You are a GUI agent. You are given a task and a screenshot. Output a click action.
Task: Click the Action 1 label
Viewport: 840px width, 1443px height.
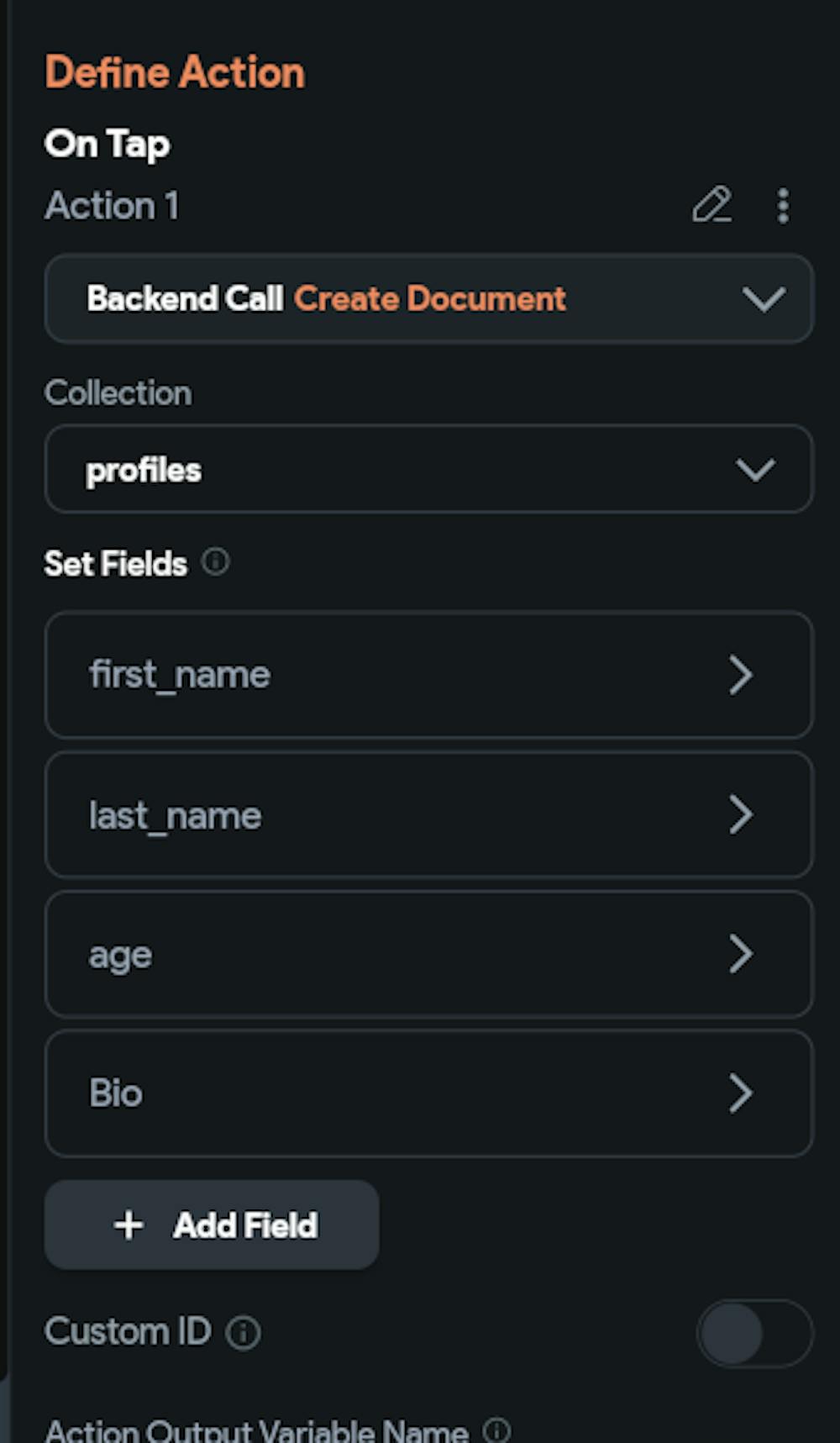(x=112, y=206)
